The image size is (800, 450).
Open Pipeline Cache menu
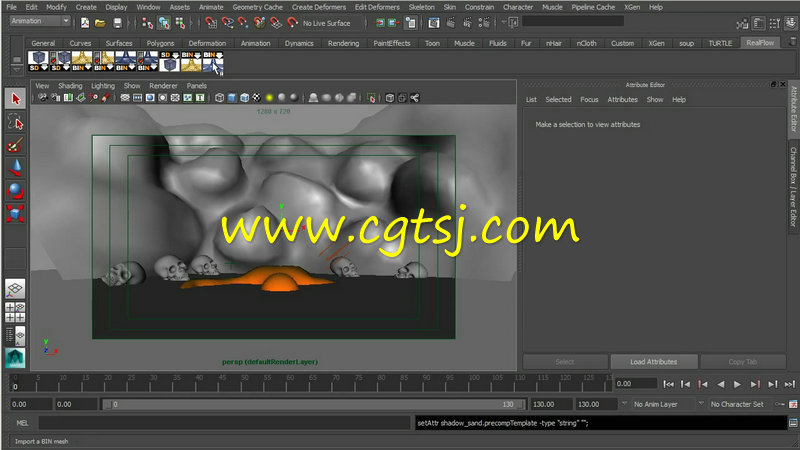coord(593,7)
